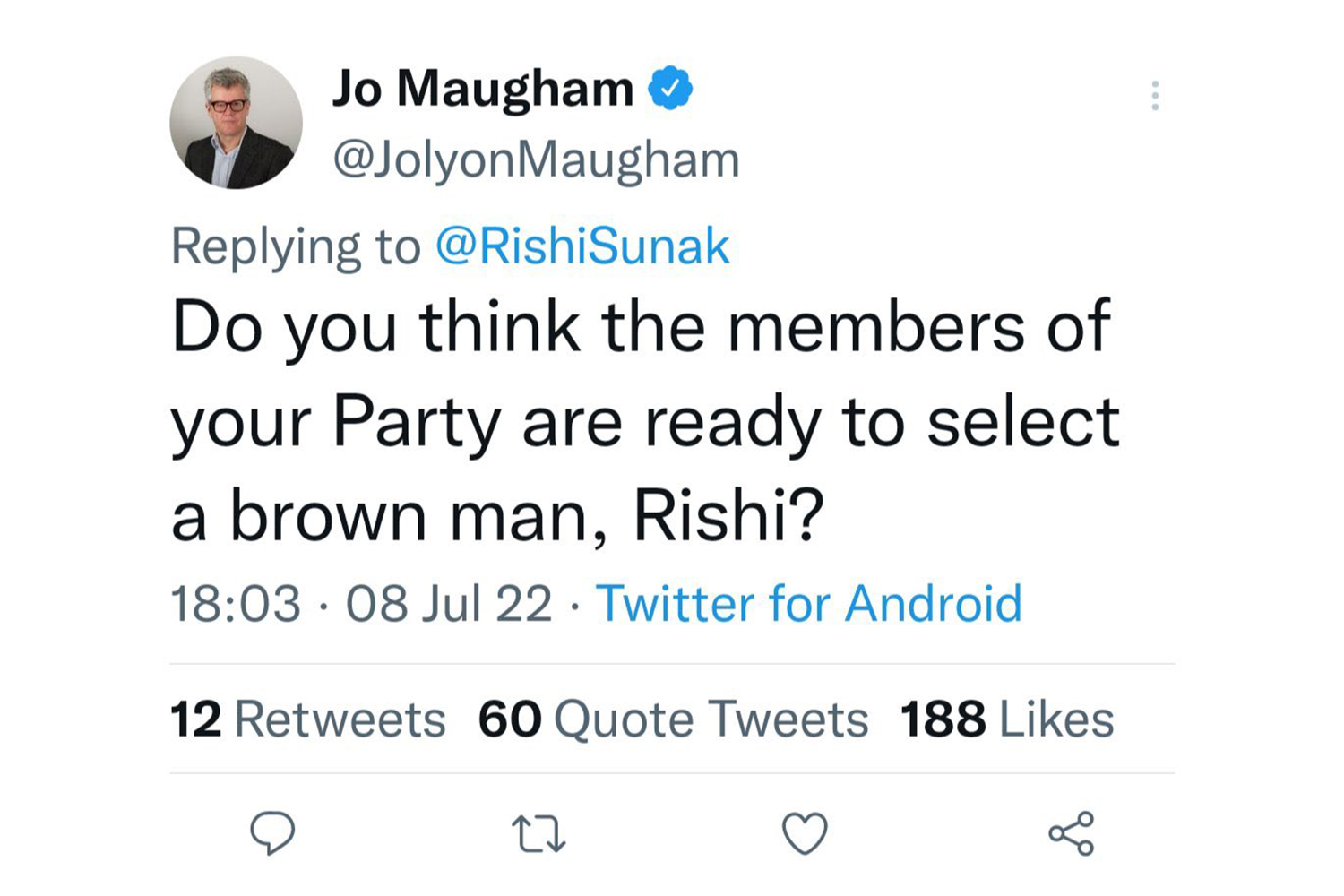Open Jo Maugham's profile picture

[237, 123]
